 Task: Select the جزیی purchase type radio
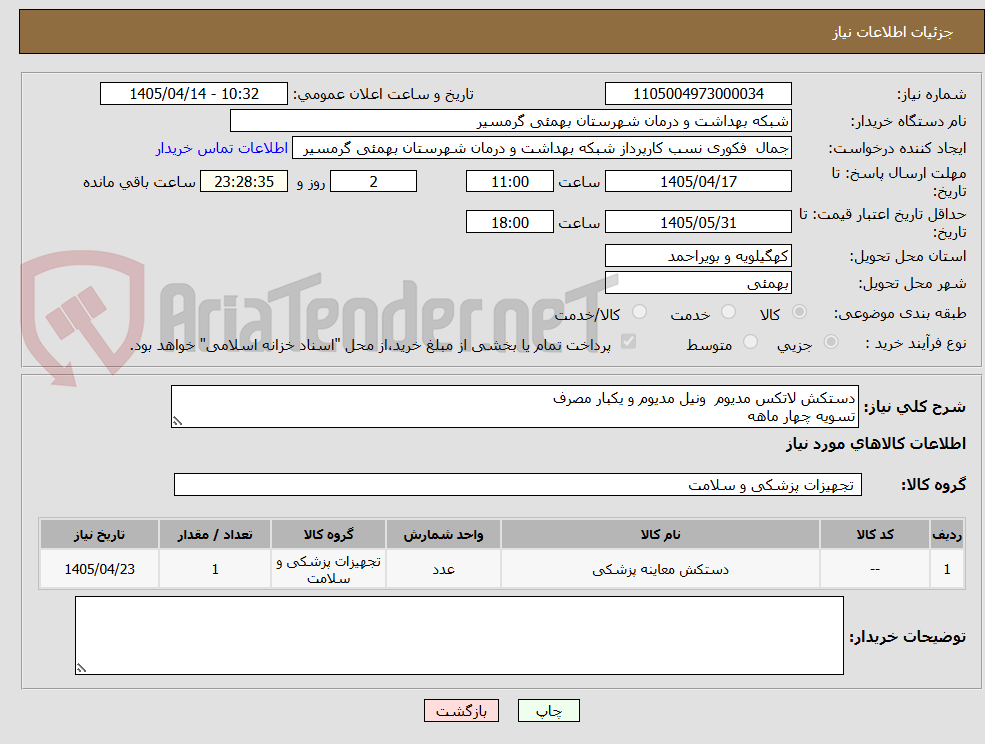830,342
